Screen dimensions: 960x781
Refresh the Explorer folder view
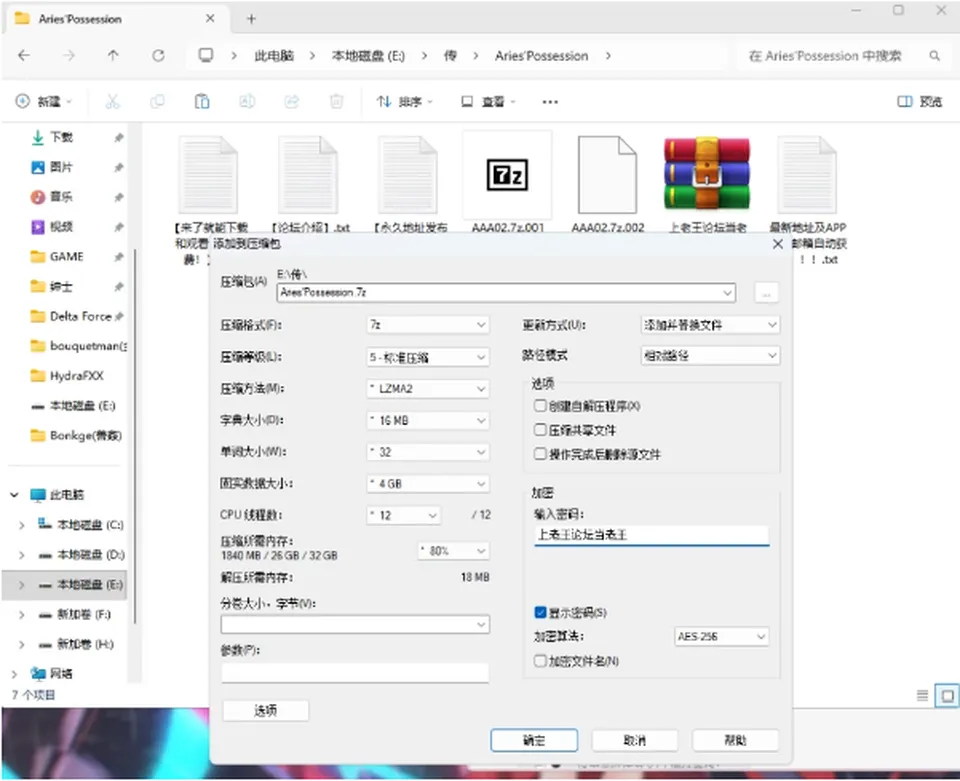(x=158, y=56)
